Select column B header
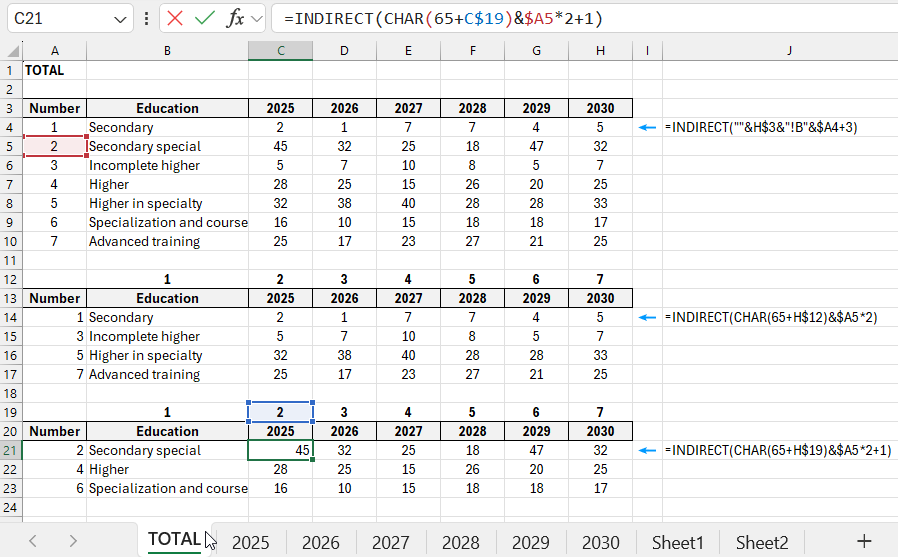 click(x=167, y=51)
